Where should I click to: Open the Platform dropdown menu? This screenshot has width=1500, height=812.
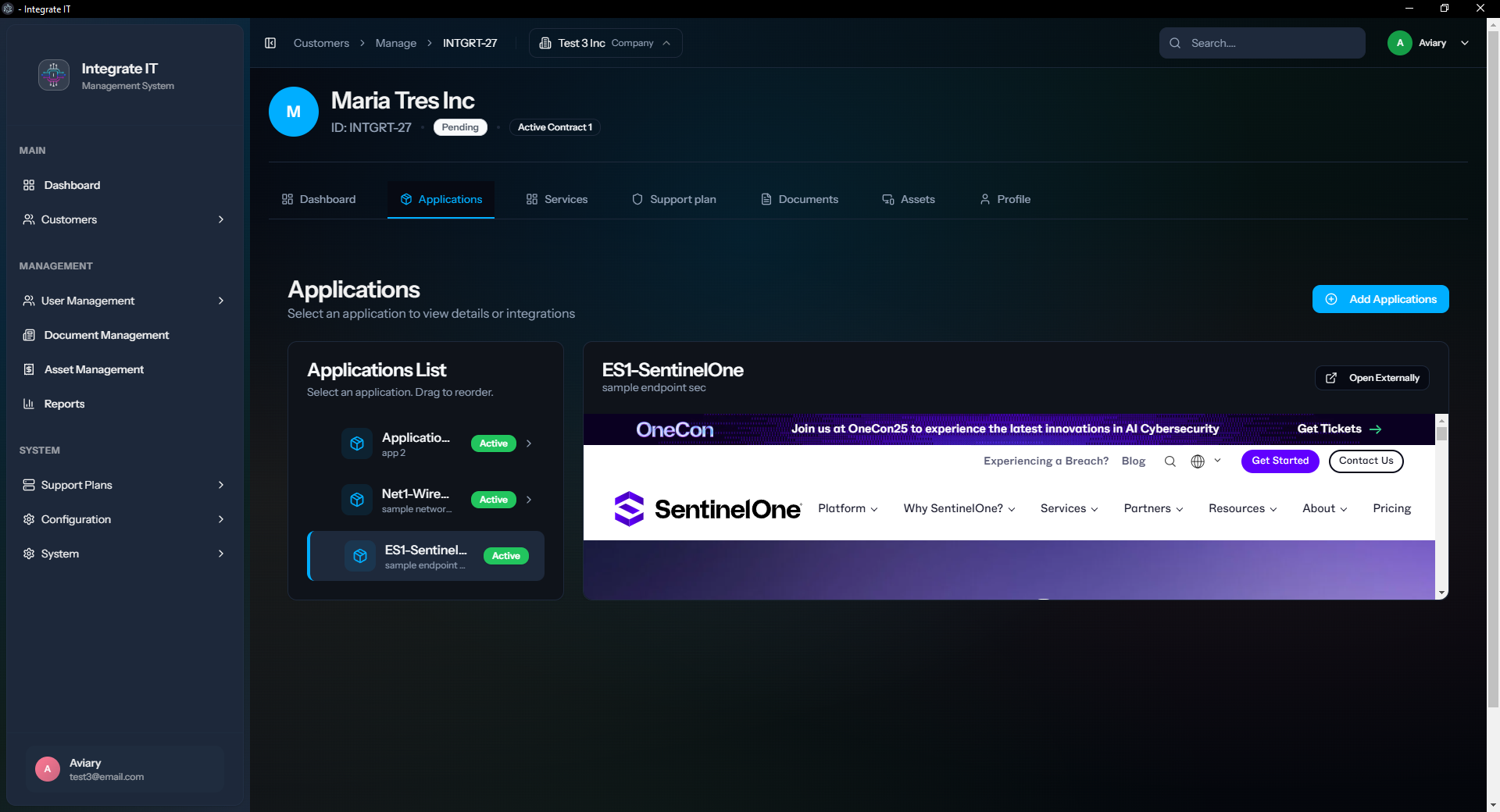click(x=848, y=508)
